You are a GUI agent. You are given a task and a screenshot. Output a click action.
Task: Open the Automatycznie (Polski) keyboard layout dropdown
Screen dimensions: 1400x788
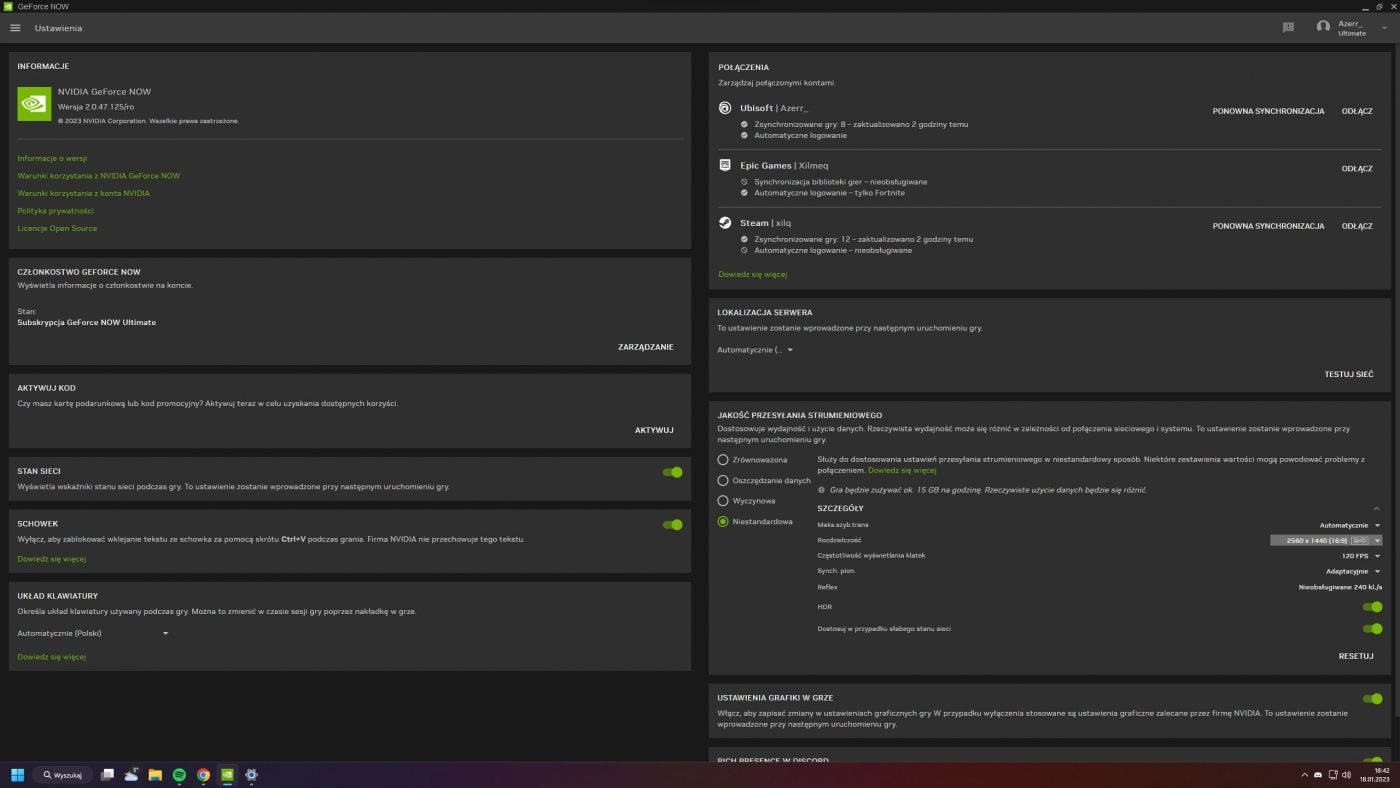pos(93,633)
